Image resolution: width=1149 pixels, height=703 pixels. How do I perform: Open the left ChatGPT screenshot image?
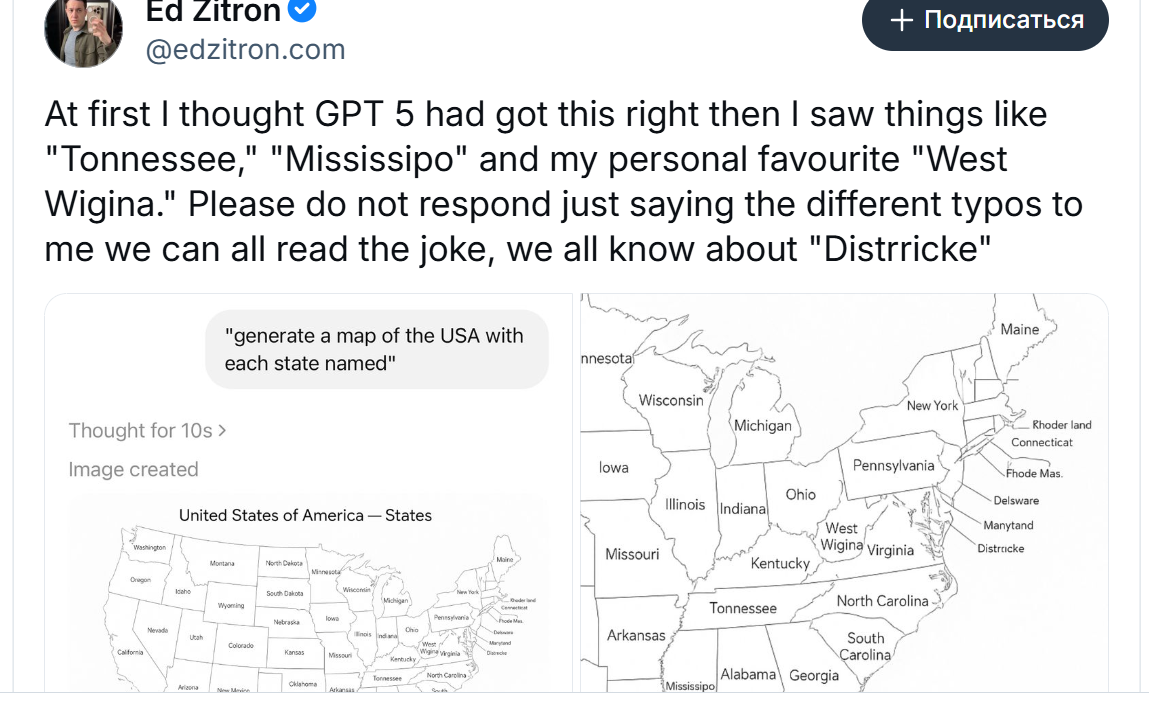(x=309, y=493)
